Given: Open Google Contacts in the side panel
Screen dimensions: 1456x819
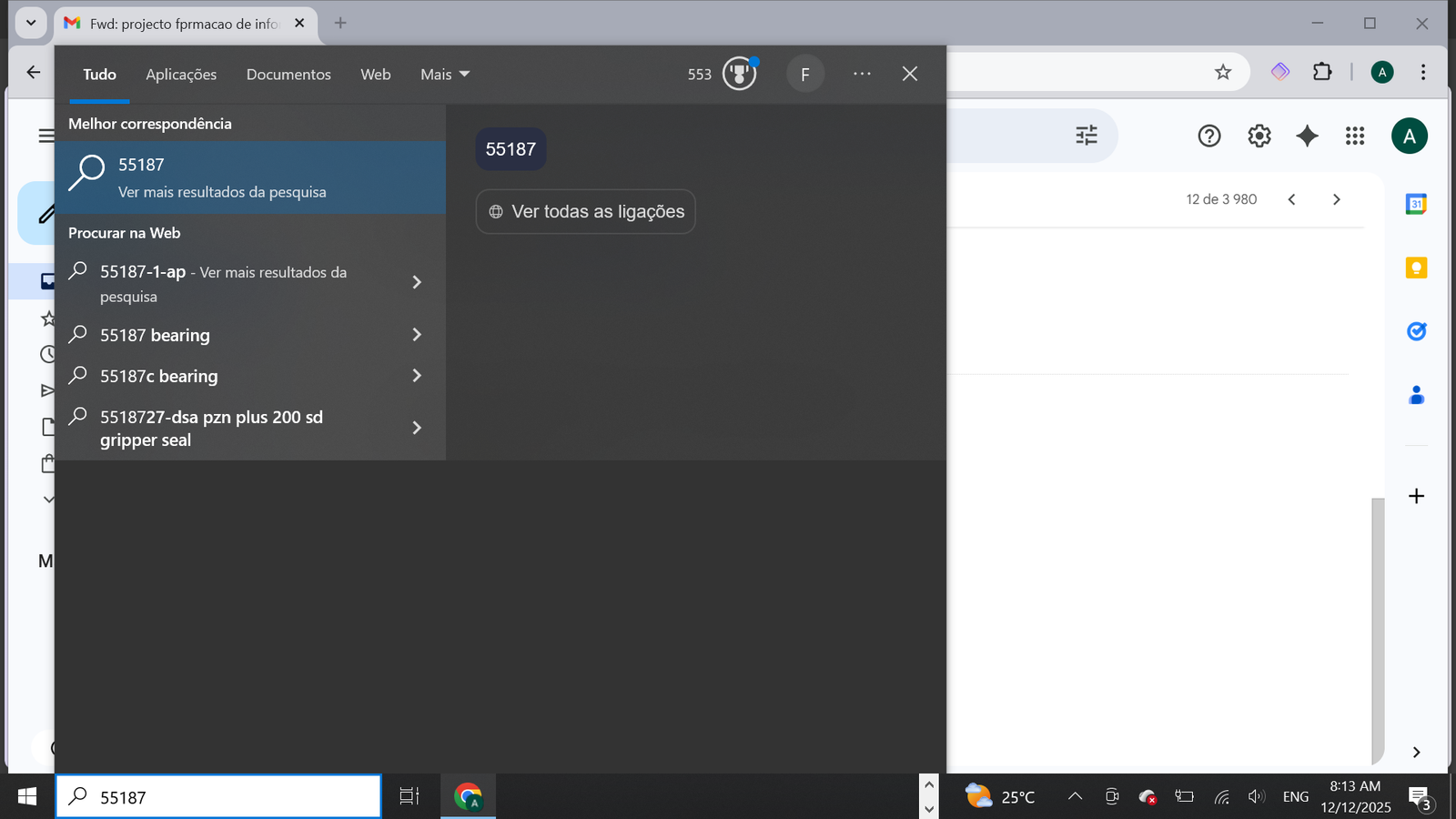Looking at the screenshot, I should [x=1417, y=395].
